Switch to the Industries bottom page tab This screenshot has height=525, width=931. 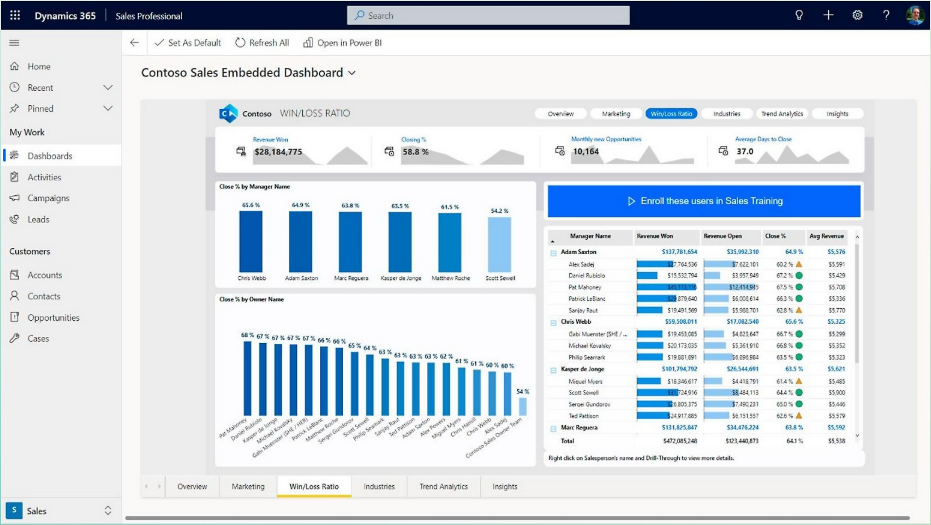click(379, 486)
